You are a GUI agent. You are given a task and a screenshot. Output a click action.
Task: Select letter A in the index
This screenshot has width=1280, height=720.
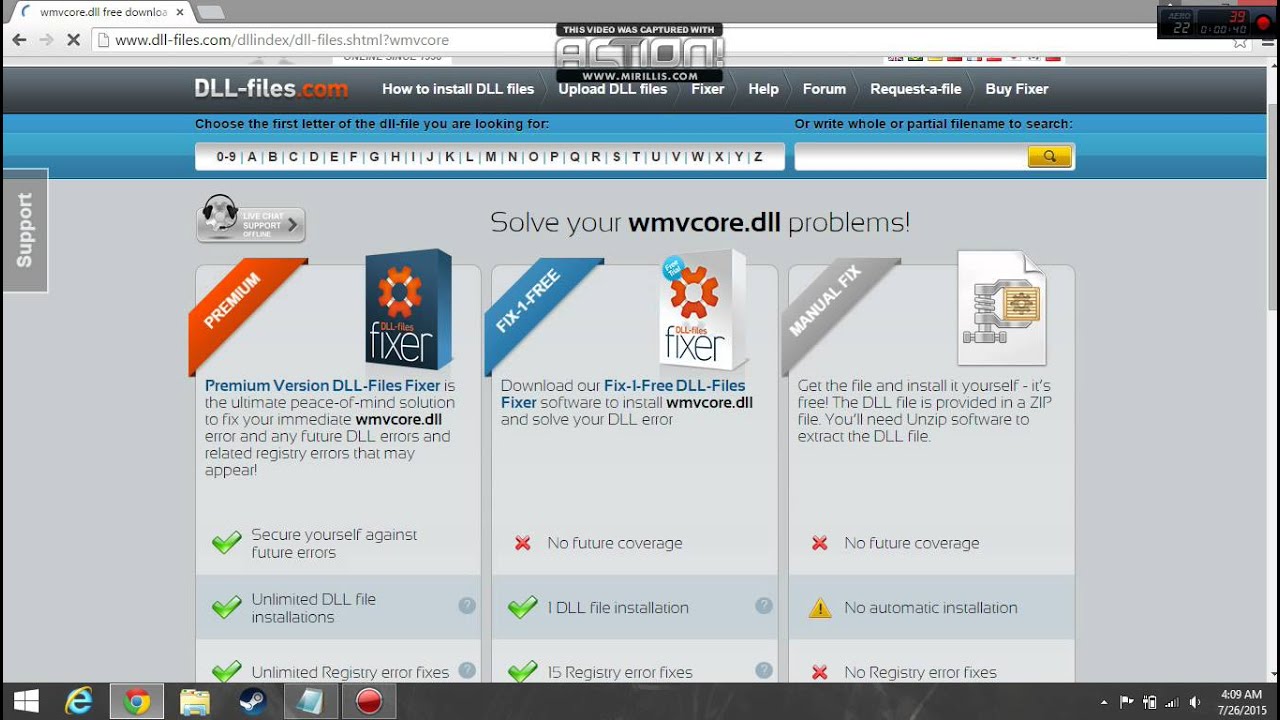coord(252,157)
